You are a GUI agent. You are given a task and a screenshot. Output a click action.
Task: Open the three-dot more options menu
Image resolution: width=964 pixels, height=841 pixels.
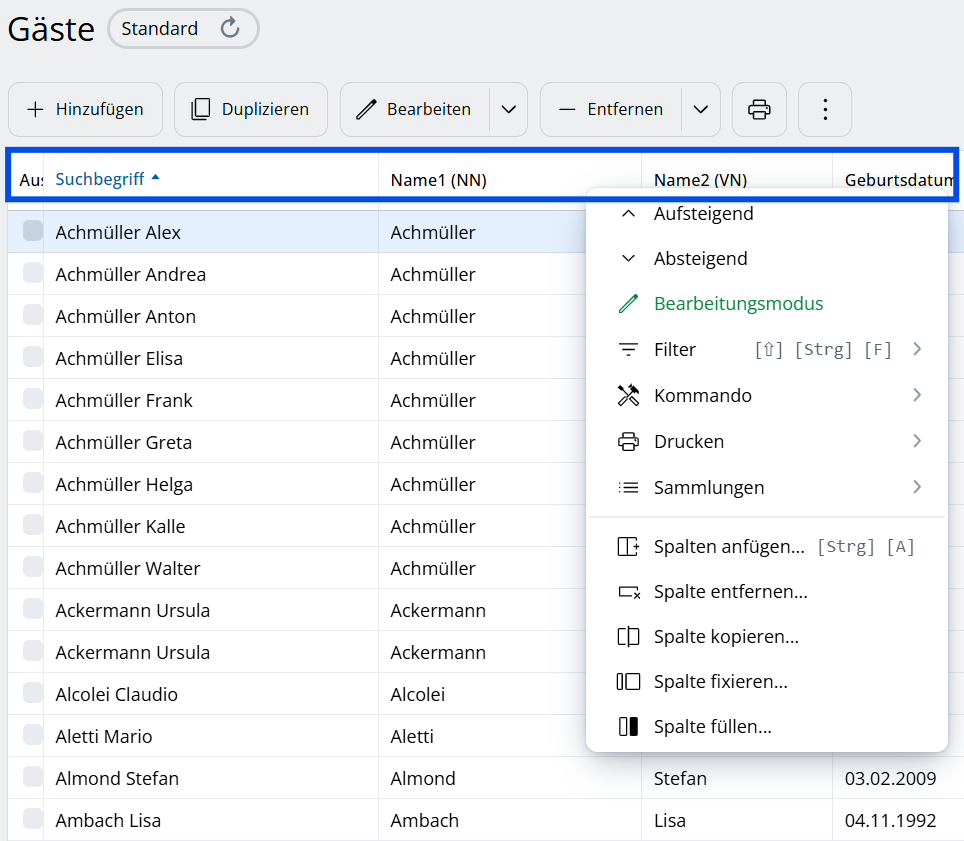click(825, 109)
